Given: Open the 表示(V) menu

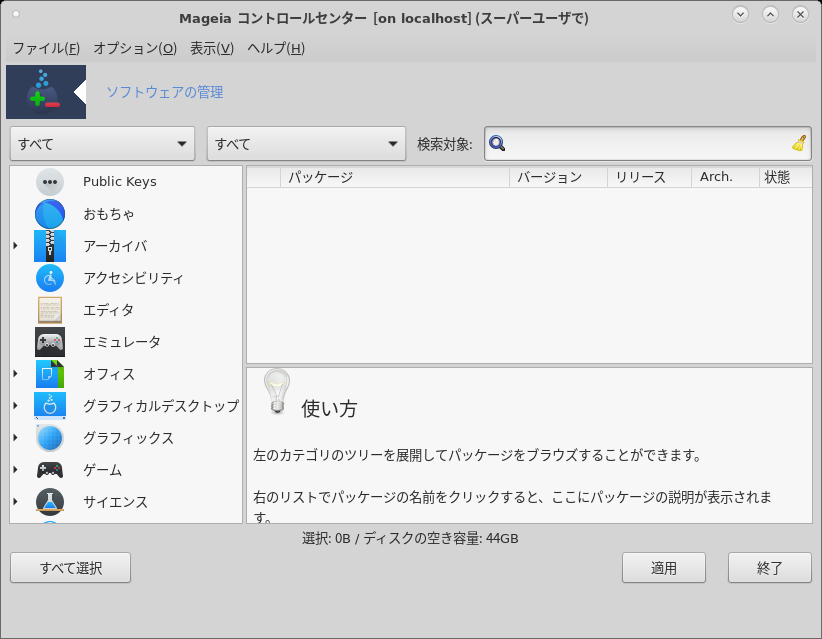Looking at the screenshot, I should pyautogui.click(x=212, y=48).
